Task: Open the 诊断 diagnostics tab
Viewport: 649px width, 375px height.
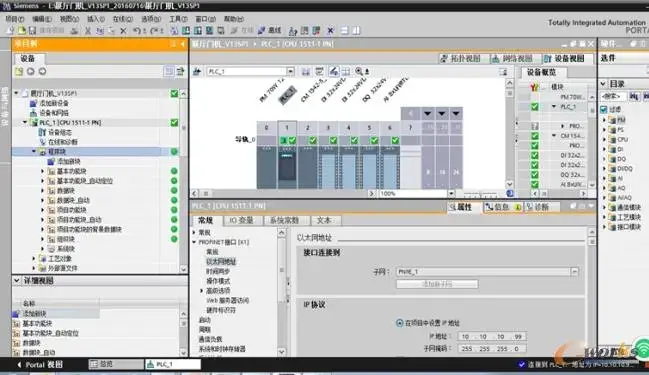Action: point(541,207)
